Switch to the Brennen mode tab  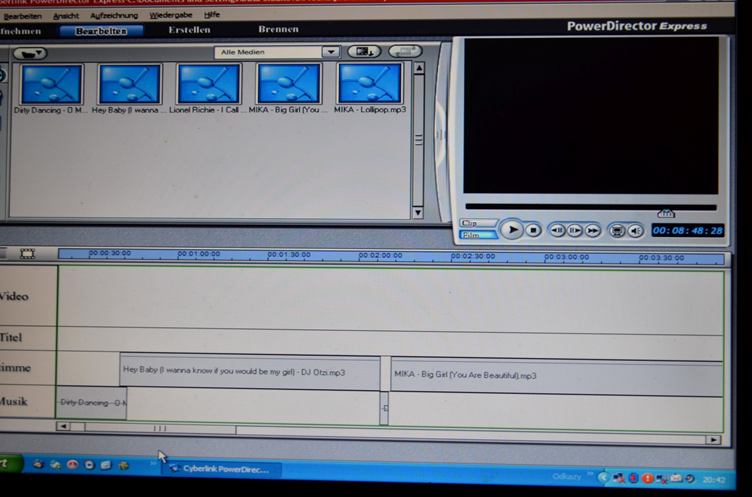coord(278,29)
